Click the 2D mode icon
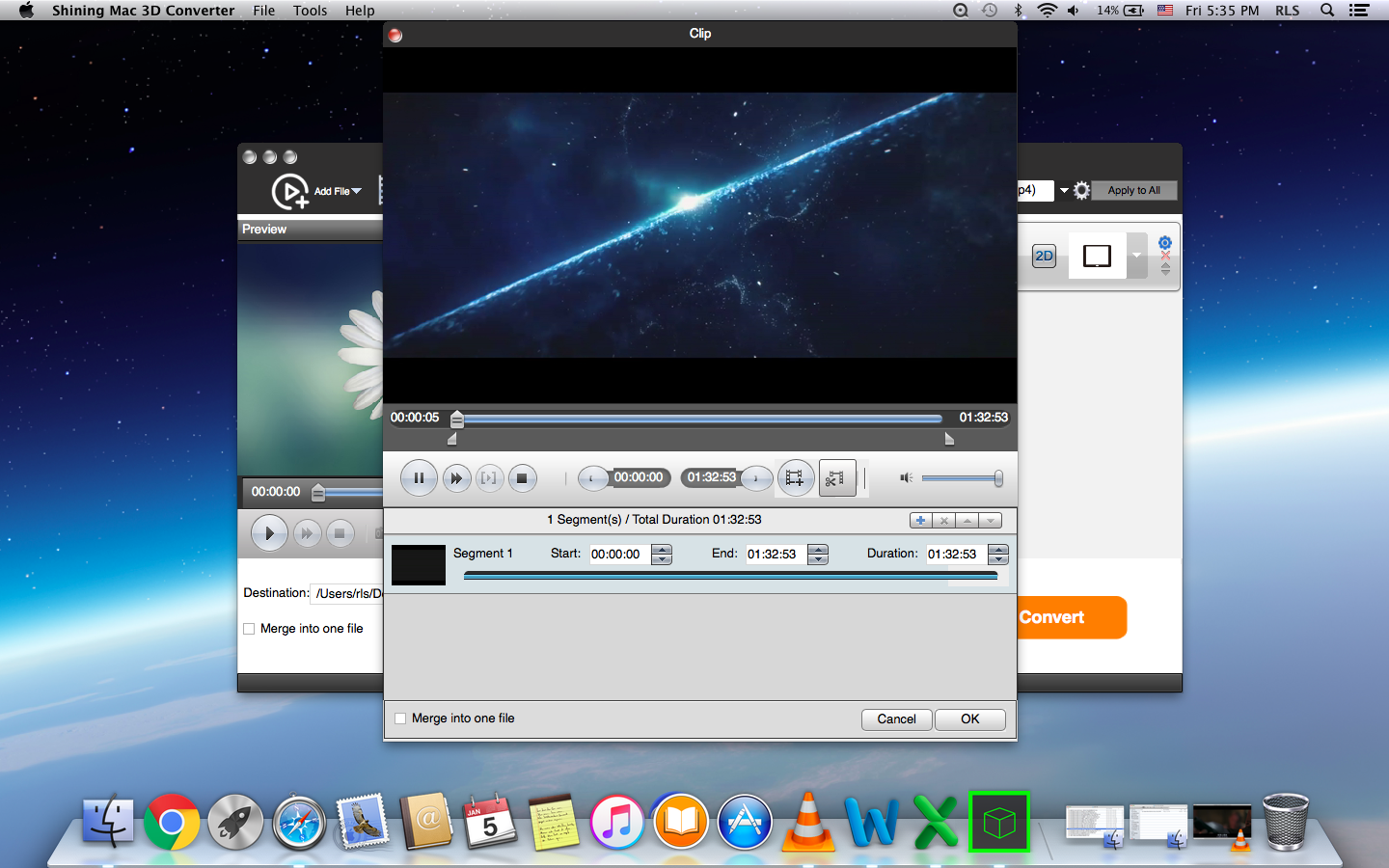The height and width of the screenshot is (868, 1389). [1044, 257]
